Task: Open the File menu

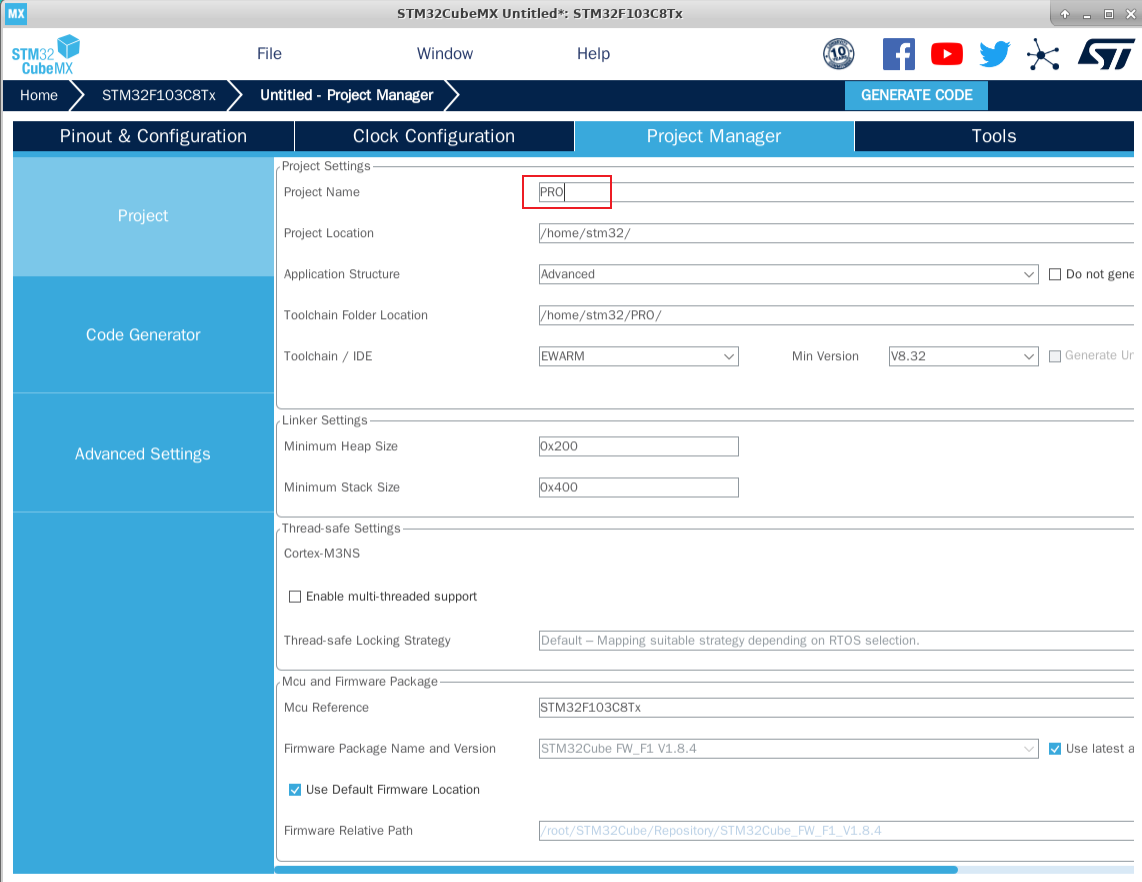Action: point(269,54)
